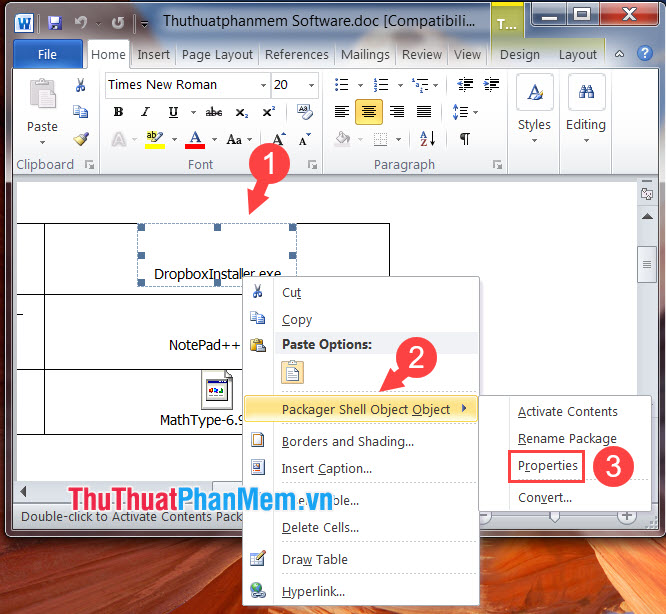Viewport: 666px width, 614px height.
Task: Click Word Help question mark icon
Action: tap(644, 54)
